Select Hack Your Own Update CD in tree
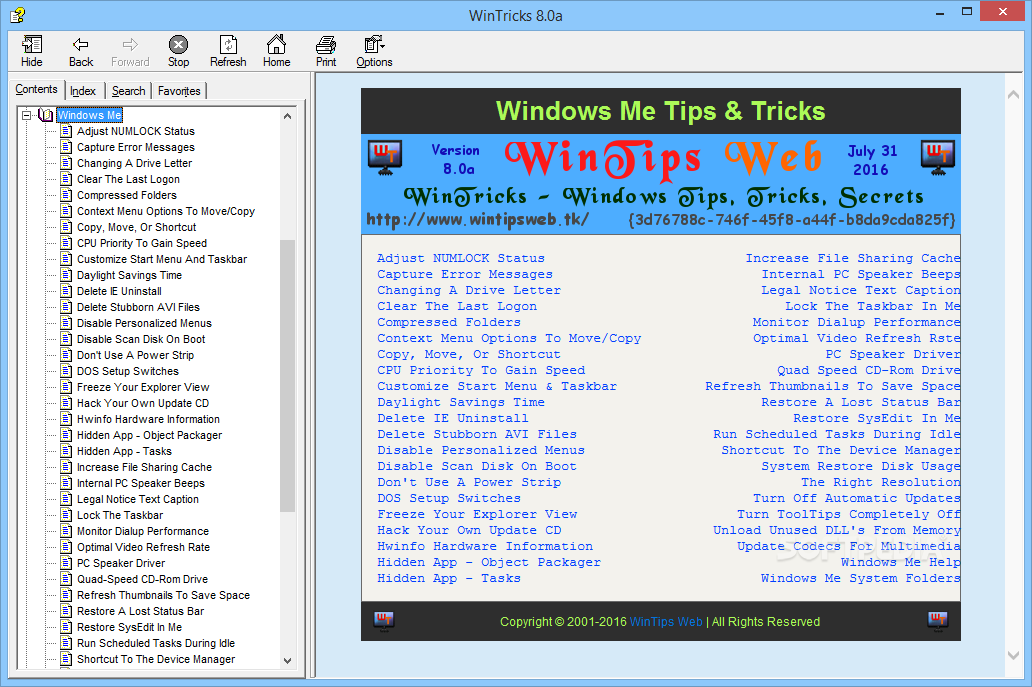The width and height of the screenshot is (1032, 687). tap(143, 403)
